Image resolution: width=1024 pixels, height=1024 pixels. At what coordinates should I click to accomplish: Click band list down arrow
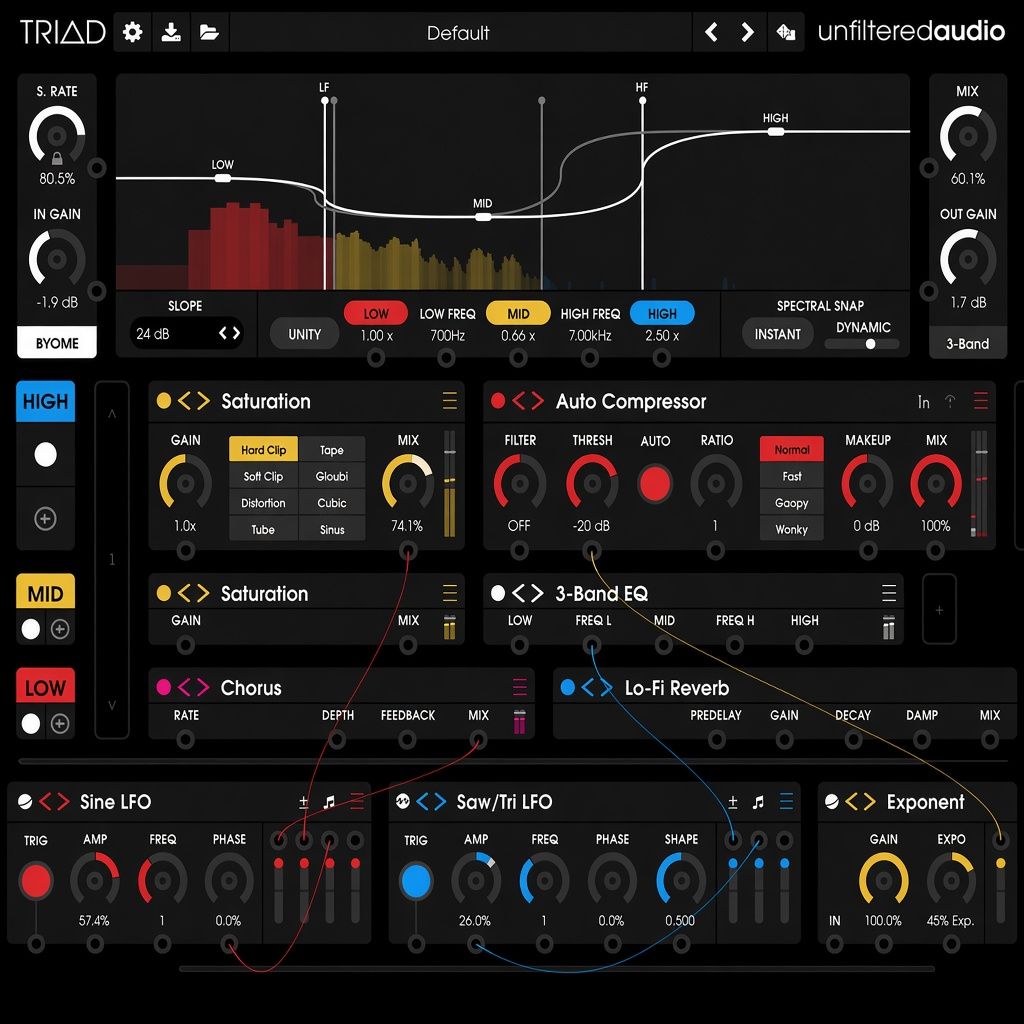(x=112, y=705)
